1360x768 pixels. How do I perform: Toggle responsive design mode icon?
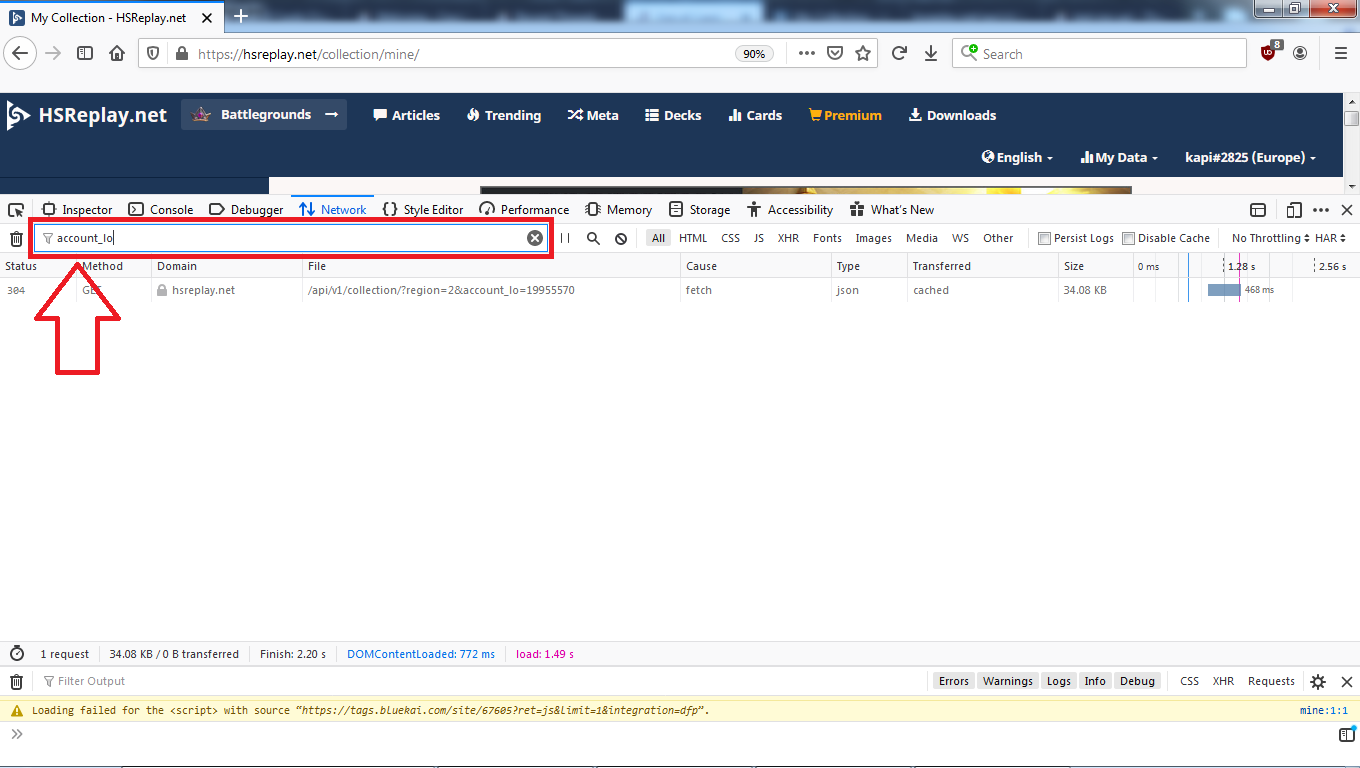tap(1294, 210)
